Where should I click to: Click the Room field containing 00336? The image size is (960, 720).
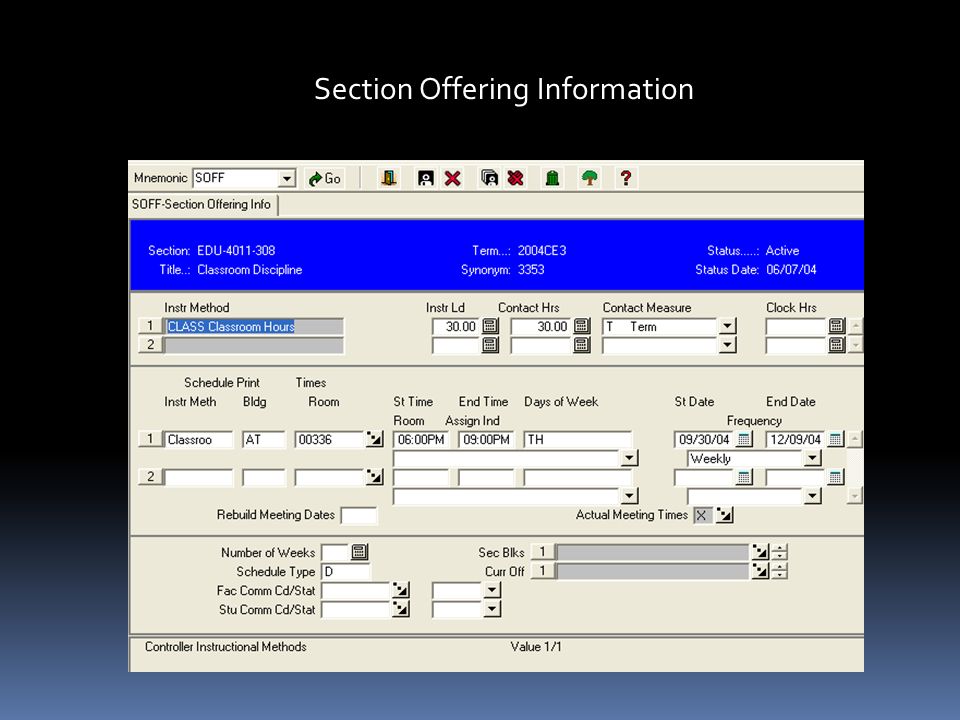(329, 440)
